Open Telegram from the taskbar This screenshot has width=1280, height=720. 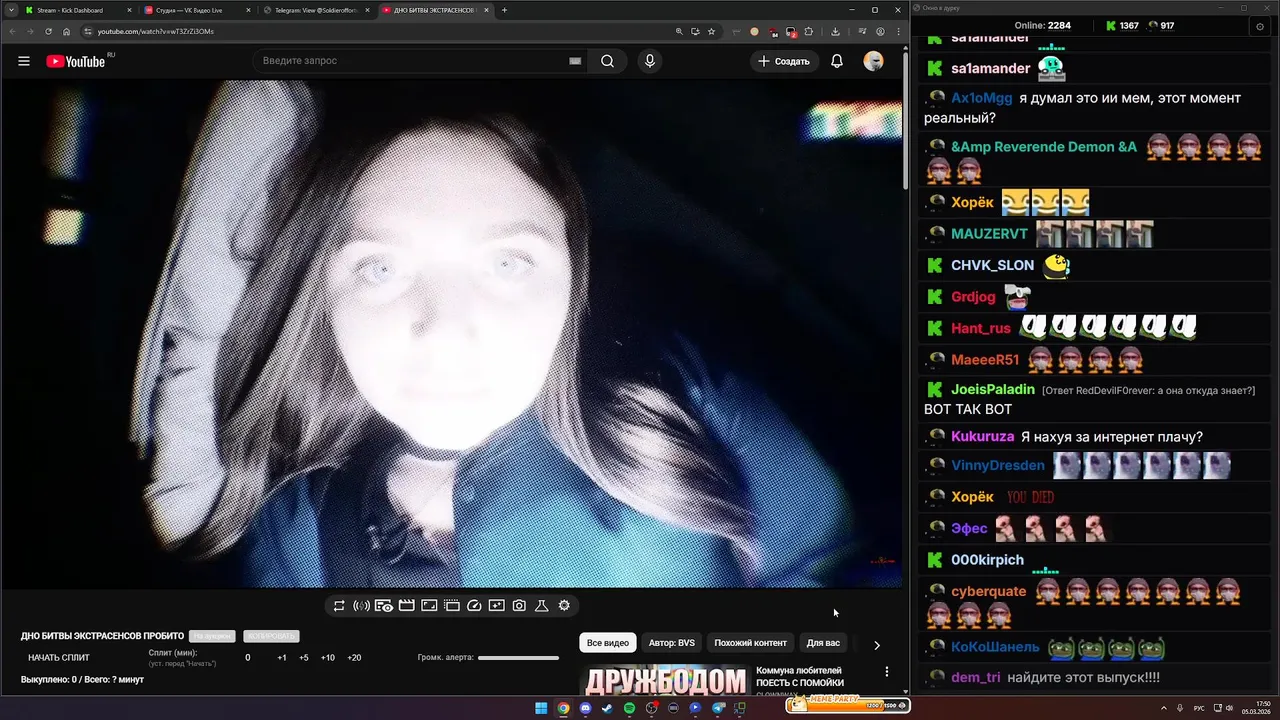[x=718, y=708]
